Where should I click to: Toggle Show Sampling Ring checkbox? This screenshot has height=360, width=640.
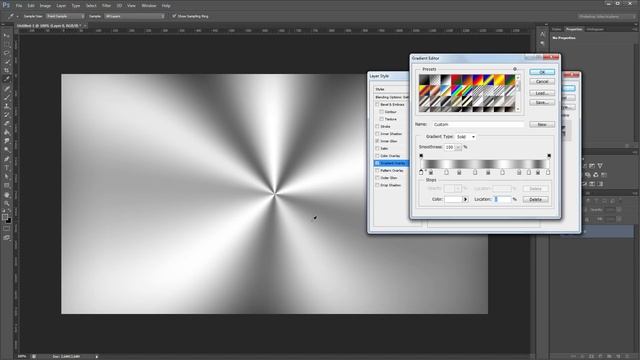pos(174,16)
